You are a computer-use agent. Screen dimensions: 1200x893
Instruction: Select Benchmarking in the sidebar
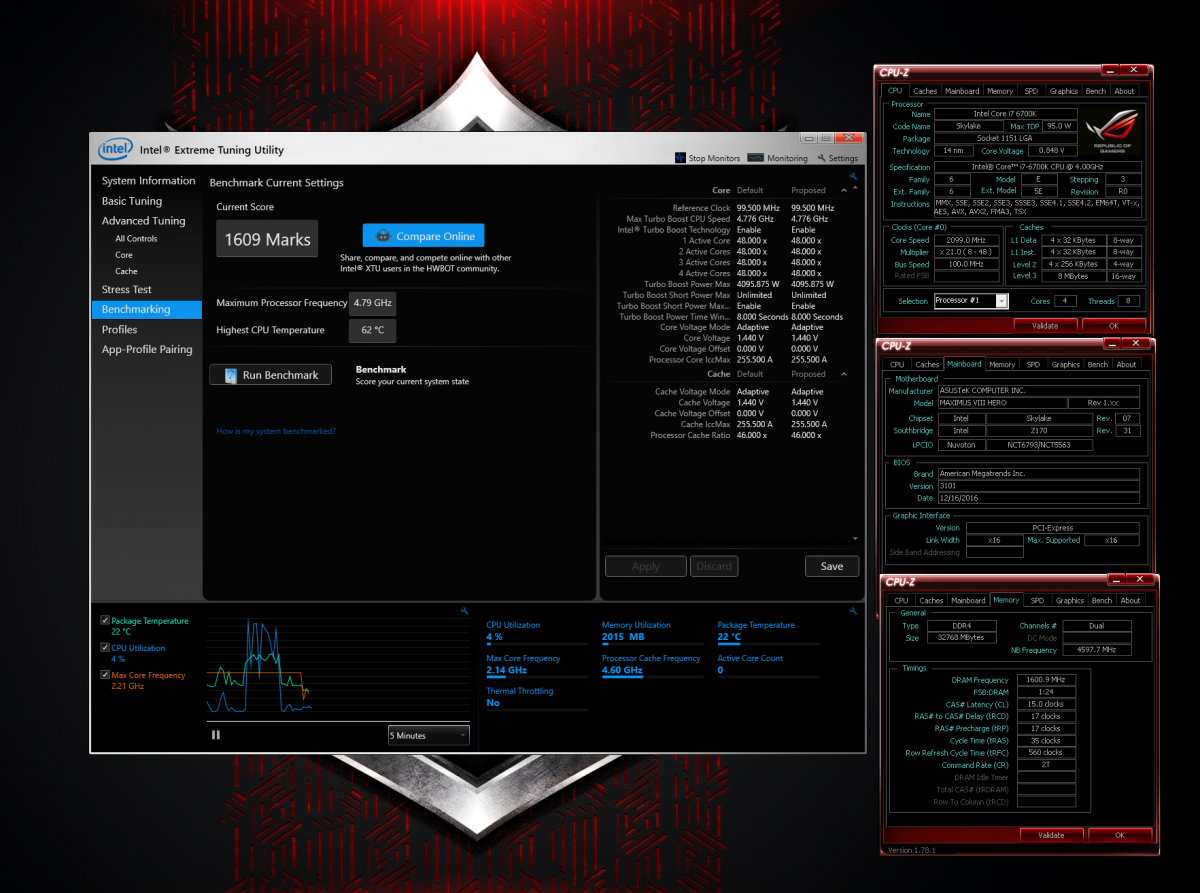[x=147, y=309]
